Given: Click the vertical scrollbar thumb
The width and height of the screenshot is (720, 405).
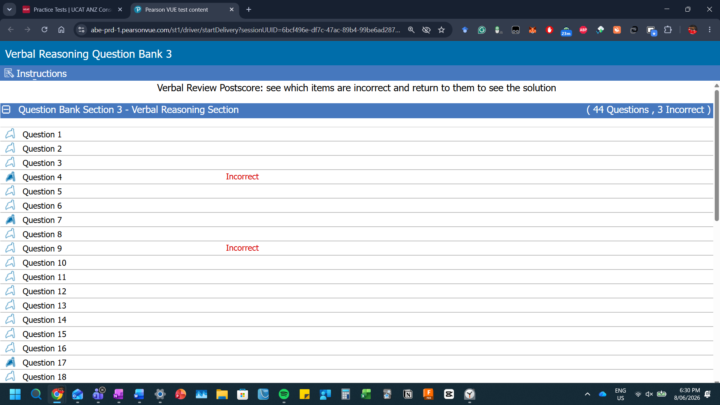Looking at the screenshot, I should [716, 155].
